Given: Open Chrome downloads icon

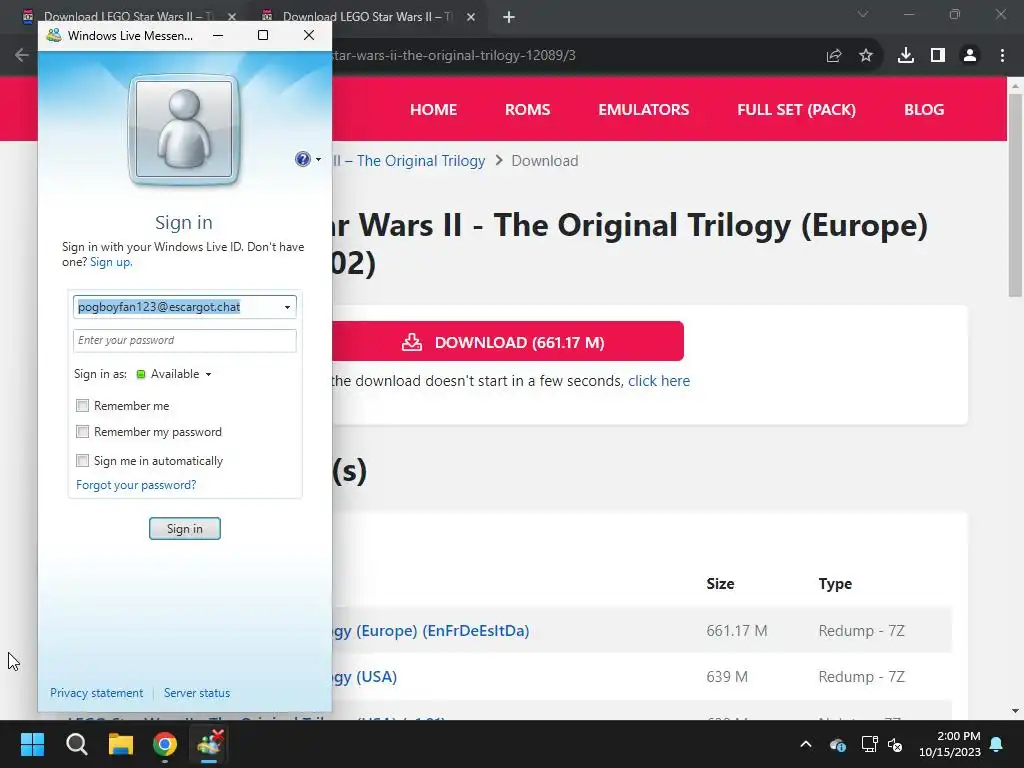Looking at the screenshot, I should coord(906,56).
